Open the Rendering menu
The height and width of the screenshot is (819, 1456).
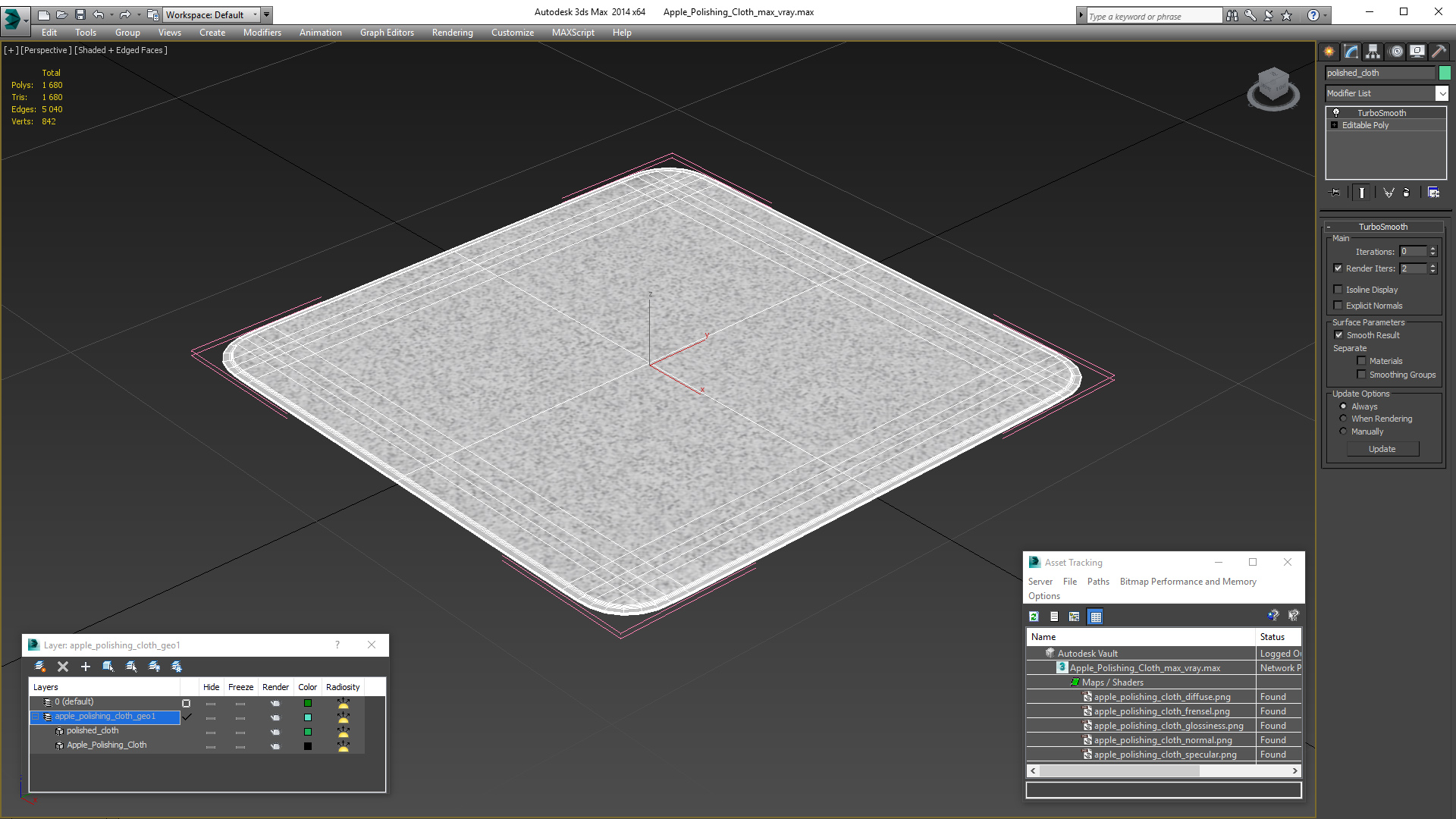[452, 33]
